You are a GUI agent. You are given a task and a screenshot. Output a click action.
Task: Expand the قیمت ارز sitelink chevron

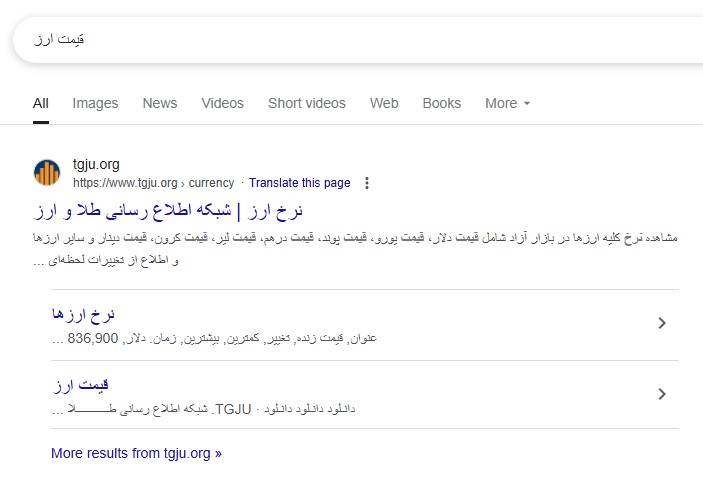(x=662, y=394)
